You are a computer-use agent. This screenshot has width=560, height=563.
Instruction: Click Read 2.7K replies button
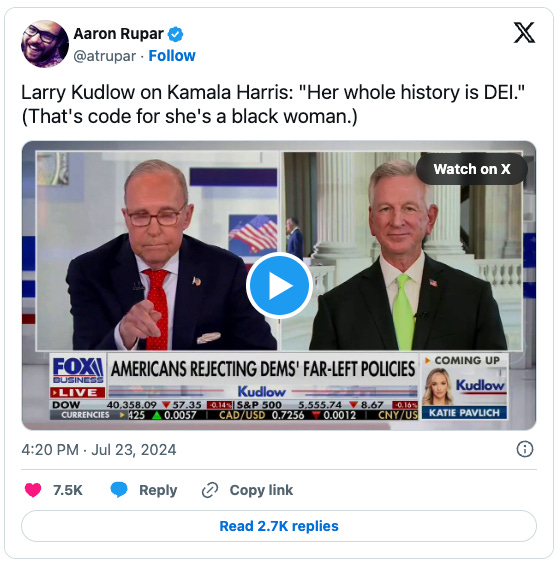point(279,526)
